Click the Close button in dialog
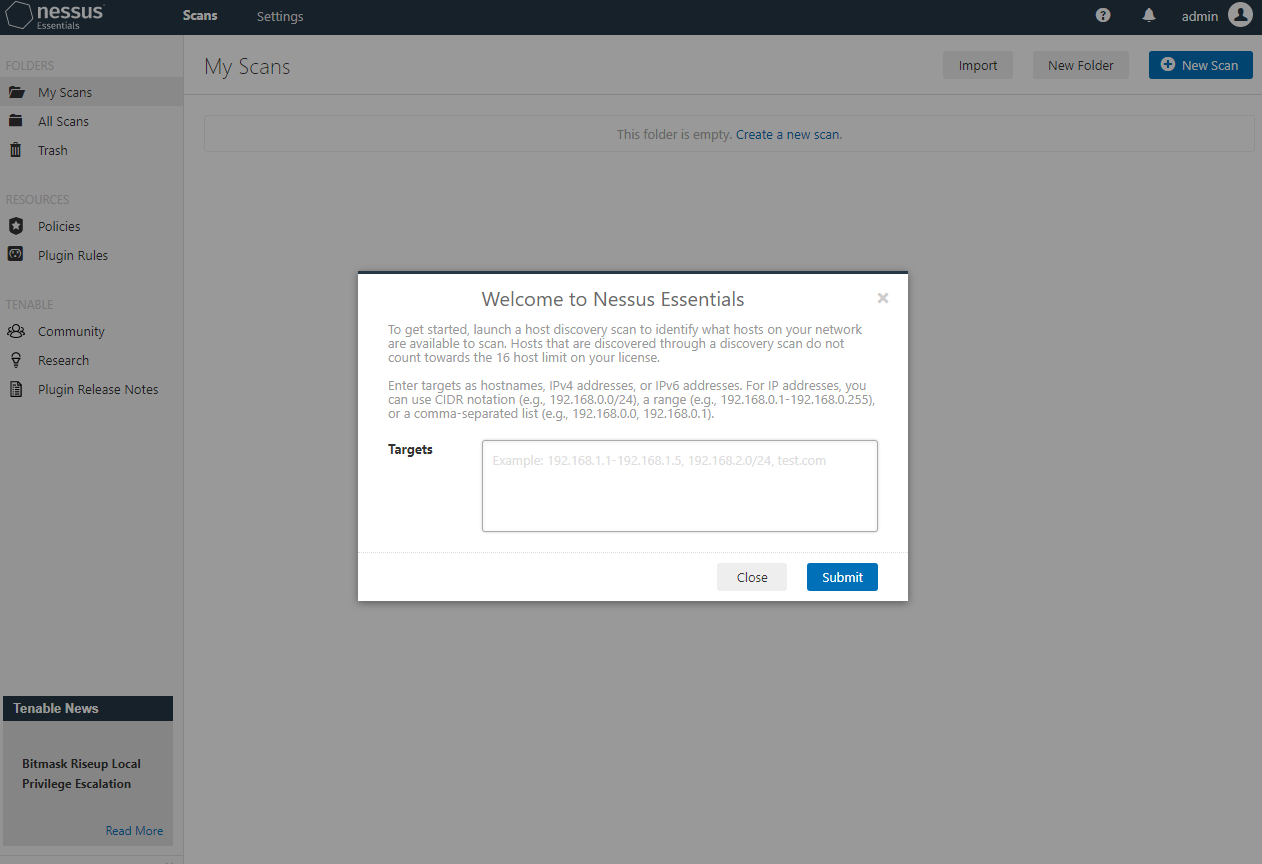The height and width of the screenshot is (864, 1262). click(752, 577)
